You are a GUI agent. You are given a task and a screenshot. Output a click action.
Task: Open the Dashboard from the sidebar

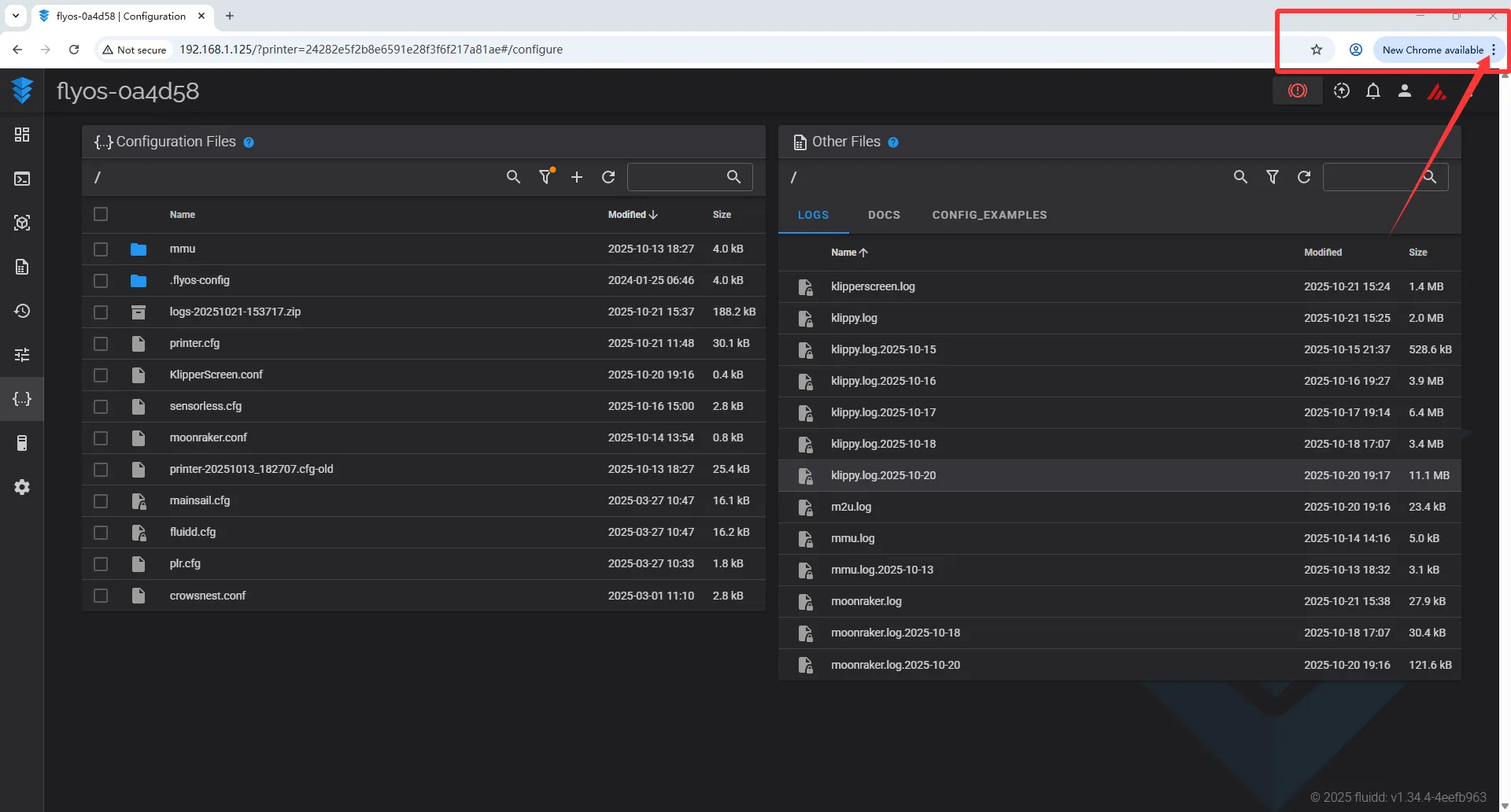[22, 135]
